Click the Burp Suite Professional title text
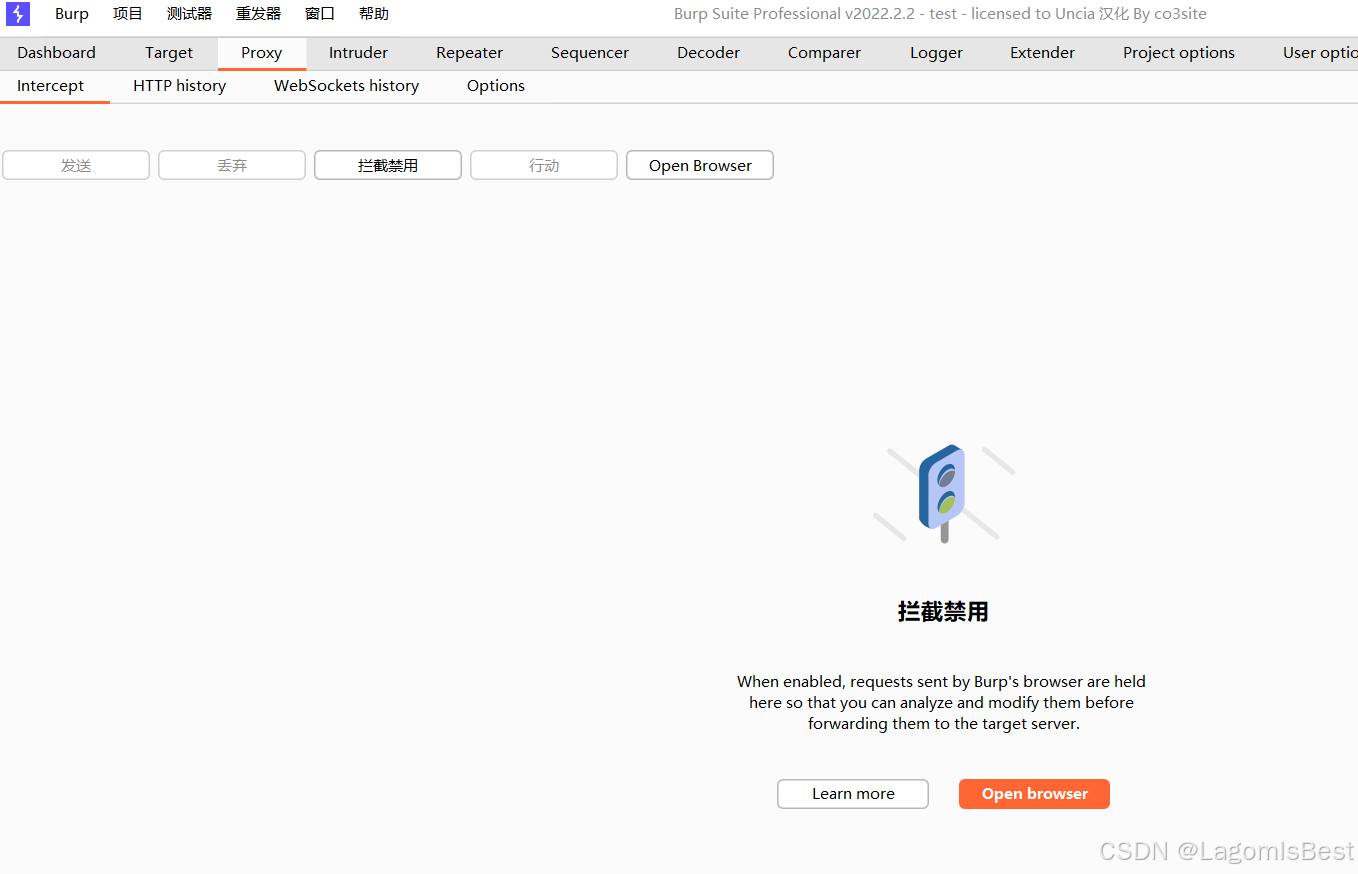Viewport: 1358px width, 874px height. [x=940, y=14]
